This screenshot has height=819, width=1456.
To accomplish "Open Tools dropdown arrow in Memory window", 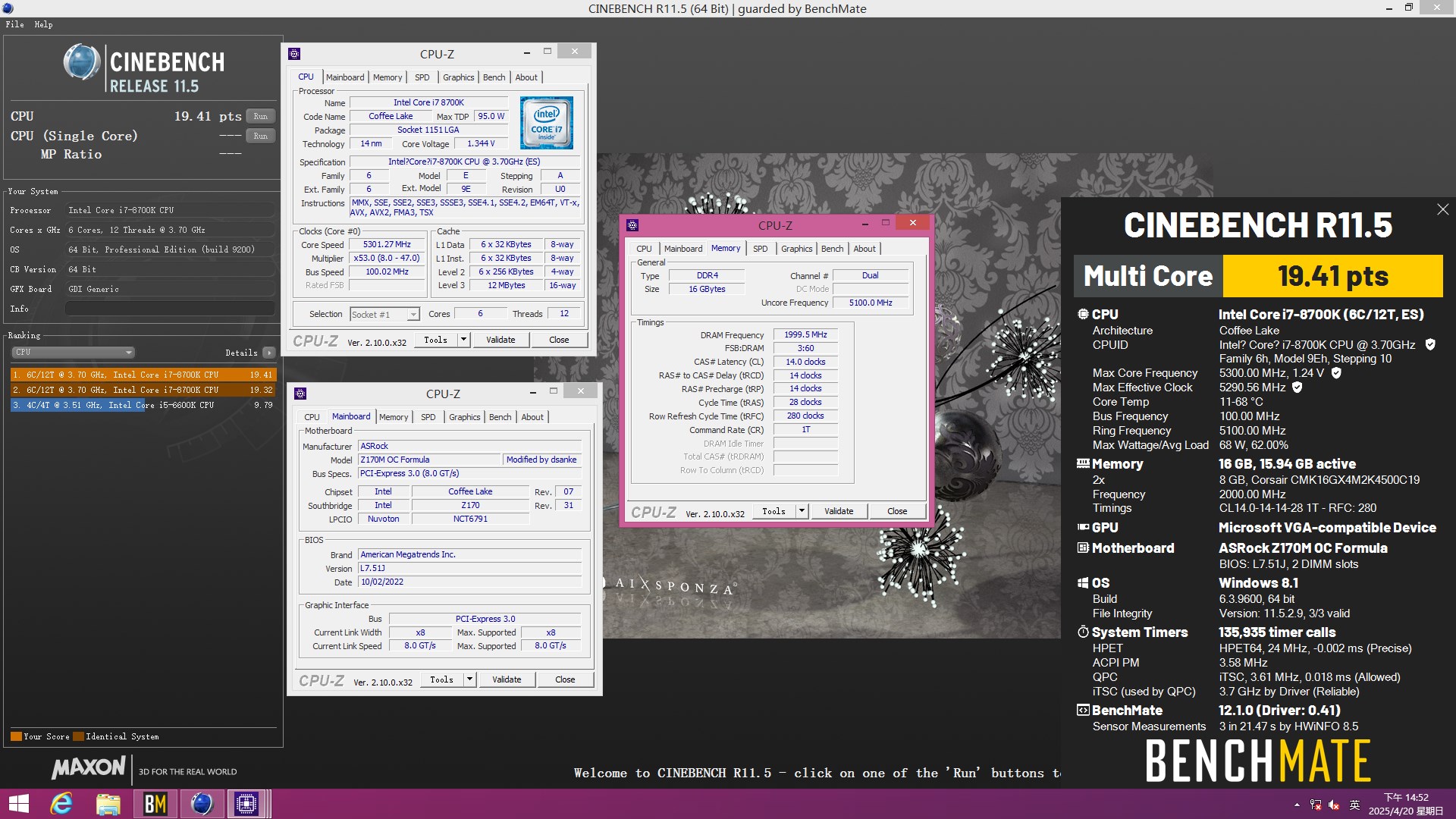I will tap(802, 511).
